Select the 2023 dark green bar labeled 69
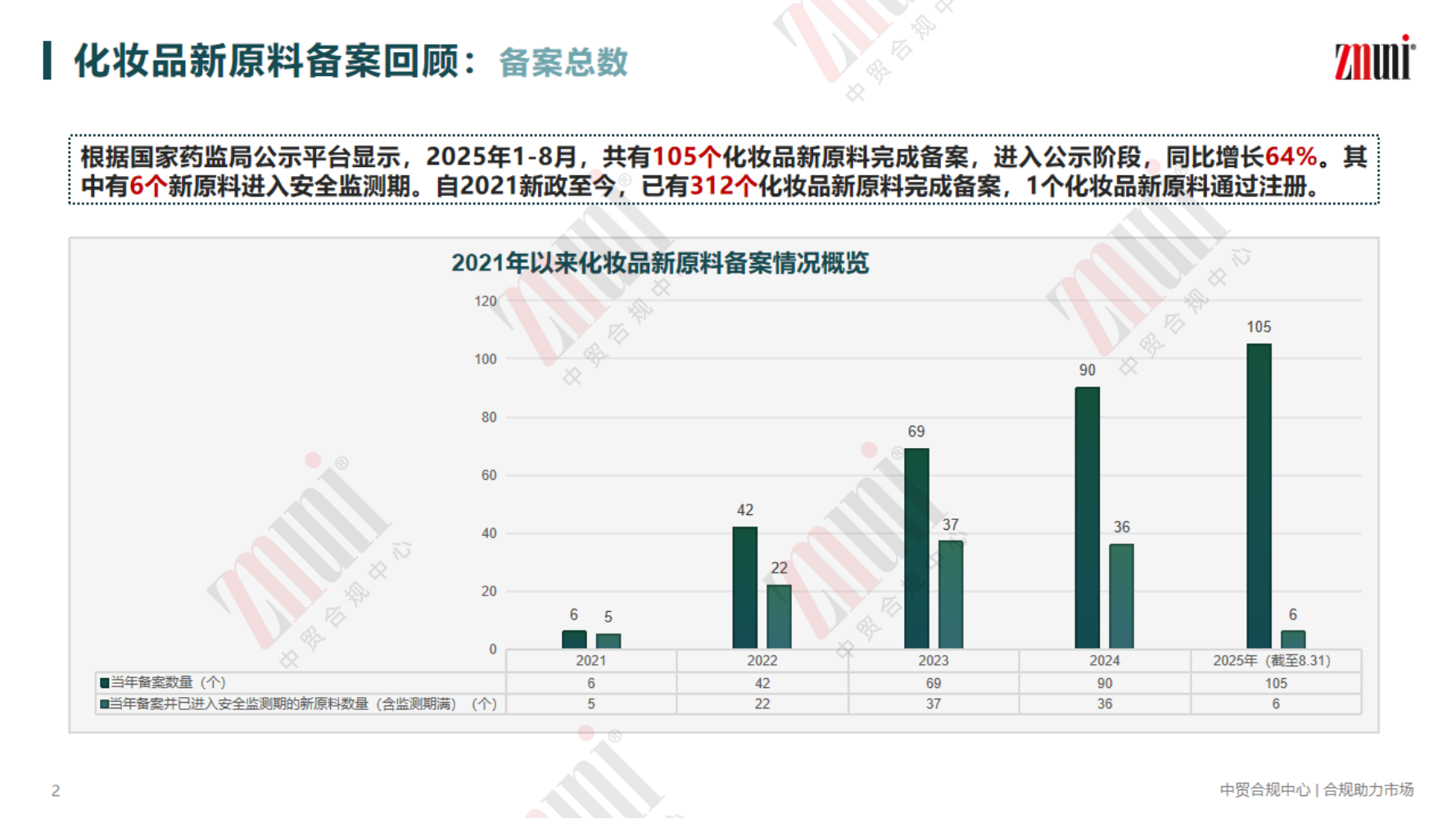The width and height of the screenshot is (1456, 819). point(916,549)
